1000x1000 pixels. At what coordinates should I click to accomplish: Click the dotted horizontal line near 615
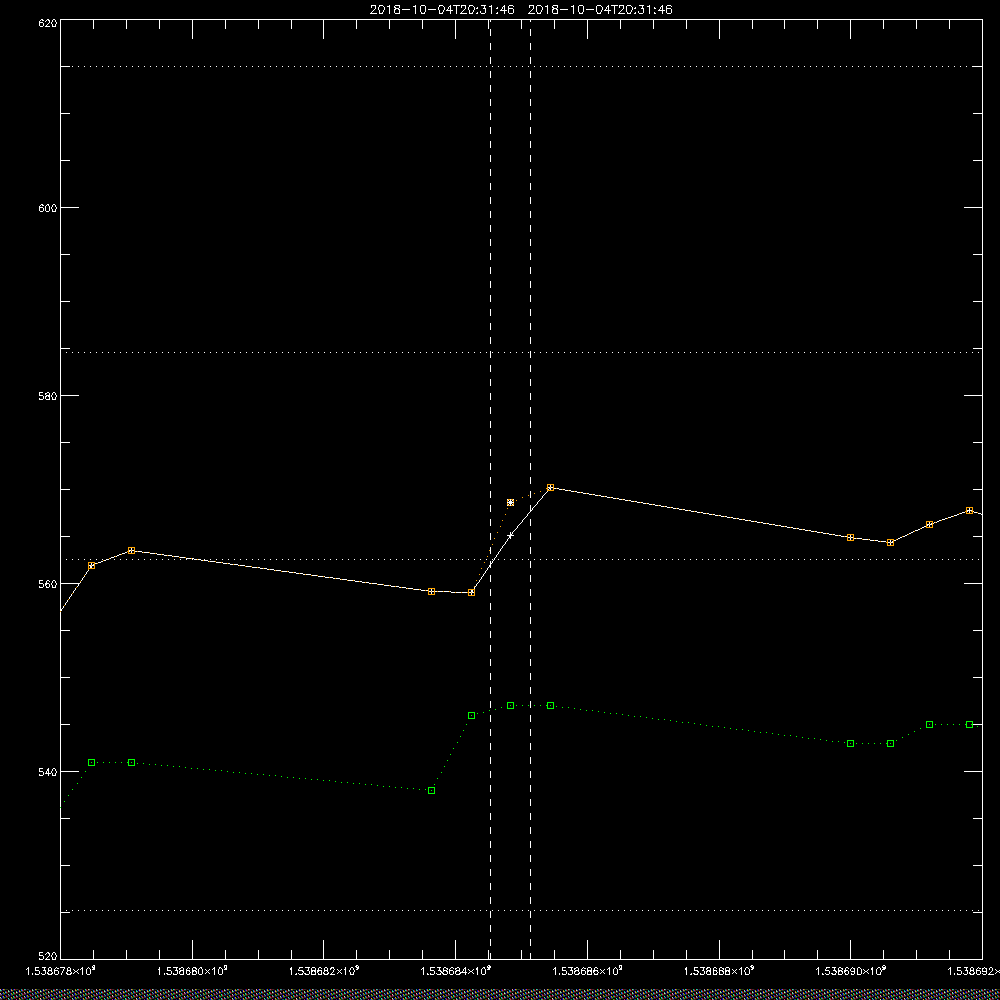pyautogui.click(x=521, y=66)
